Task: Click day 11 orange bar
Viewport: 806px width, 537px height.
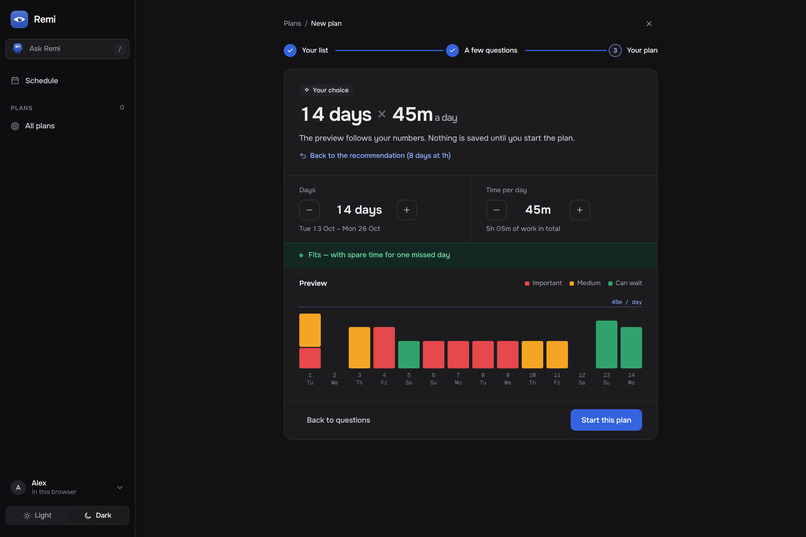Action: point(557,355)
